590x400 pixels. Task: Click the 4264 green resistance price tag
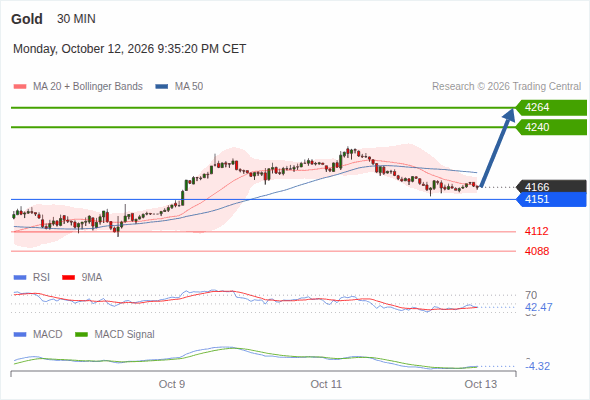tap(551, 108)
